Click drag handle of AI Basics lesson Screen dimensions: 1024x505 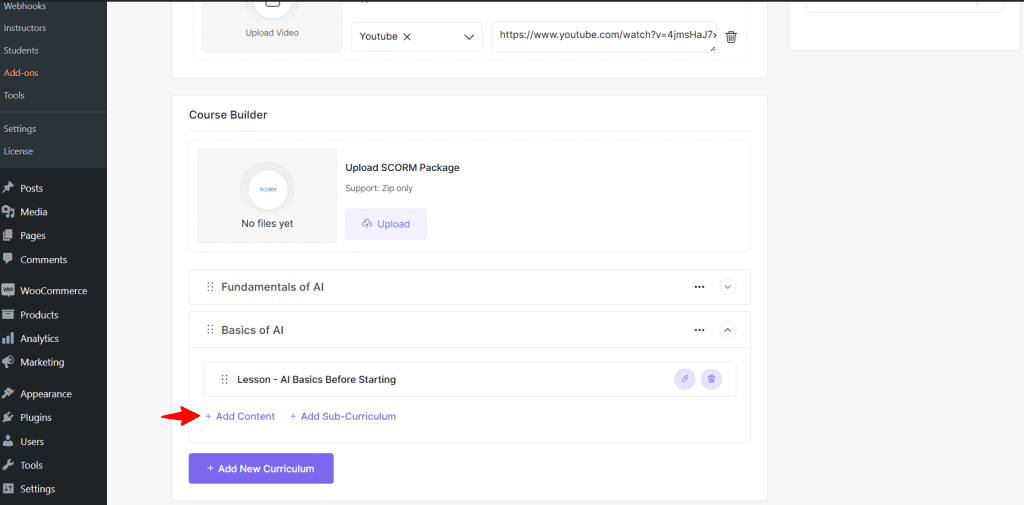tap(225, 380)
